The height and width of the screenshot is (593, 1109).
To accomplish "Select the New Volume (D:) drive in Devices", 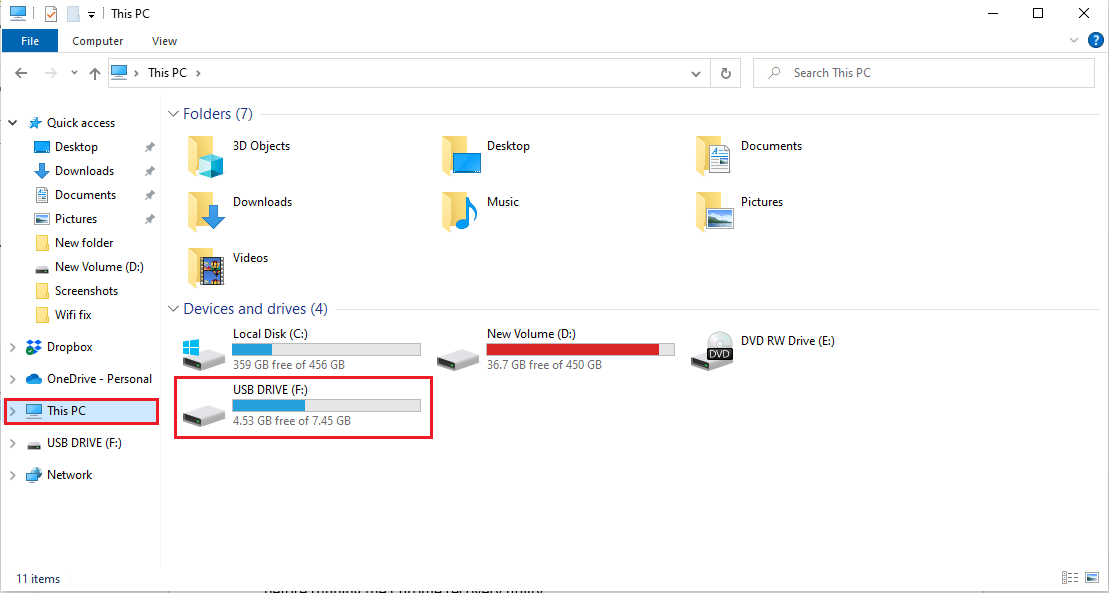I will pyautogui.click(x=458, y=359).
